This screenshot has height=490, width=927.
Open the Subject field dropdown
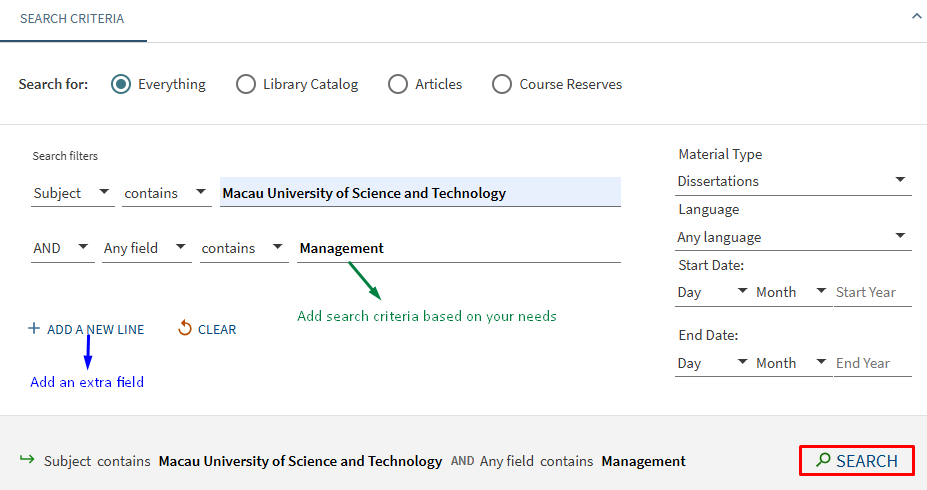click(x=73, y=193)
